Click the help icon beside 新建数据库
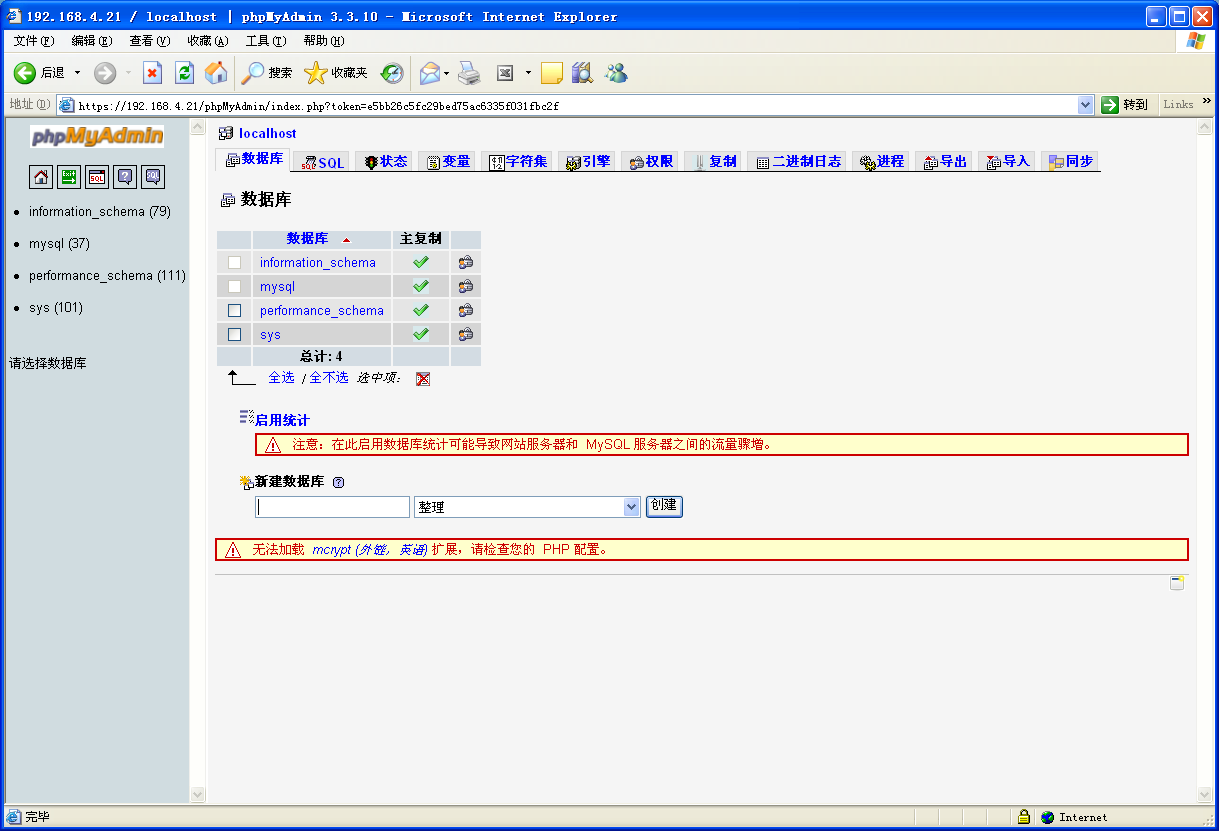1219x831 pixels. [338, 482]
